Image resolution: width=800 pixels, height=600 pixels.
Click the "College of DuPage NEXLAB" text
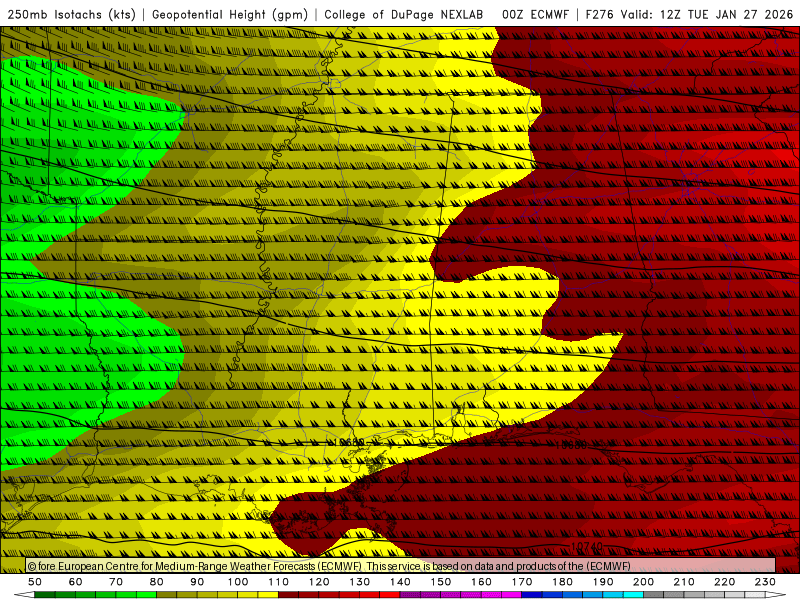pos(404,15)
